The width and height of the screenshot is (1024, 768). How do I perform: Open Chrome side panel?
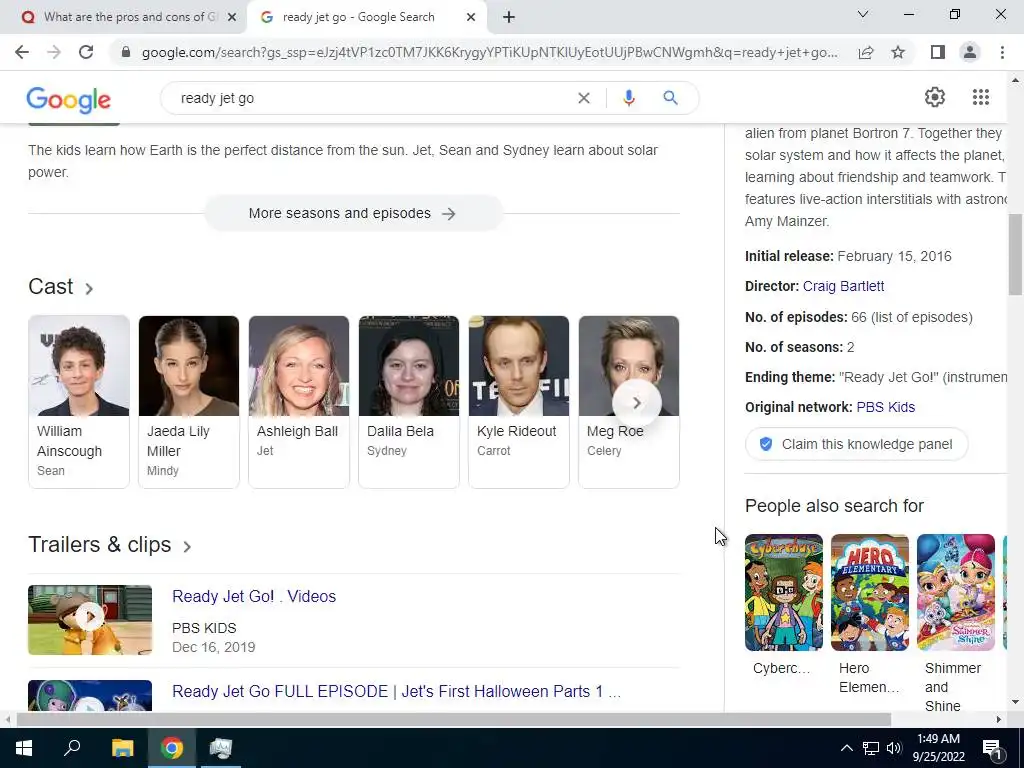tap(938, 52)
